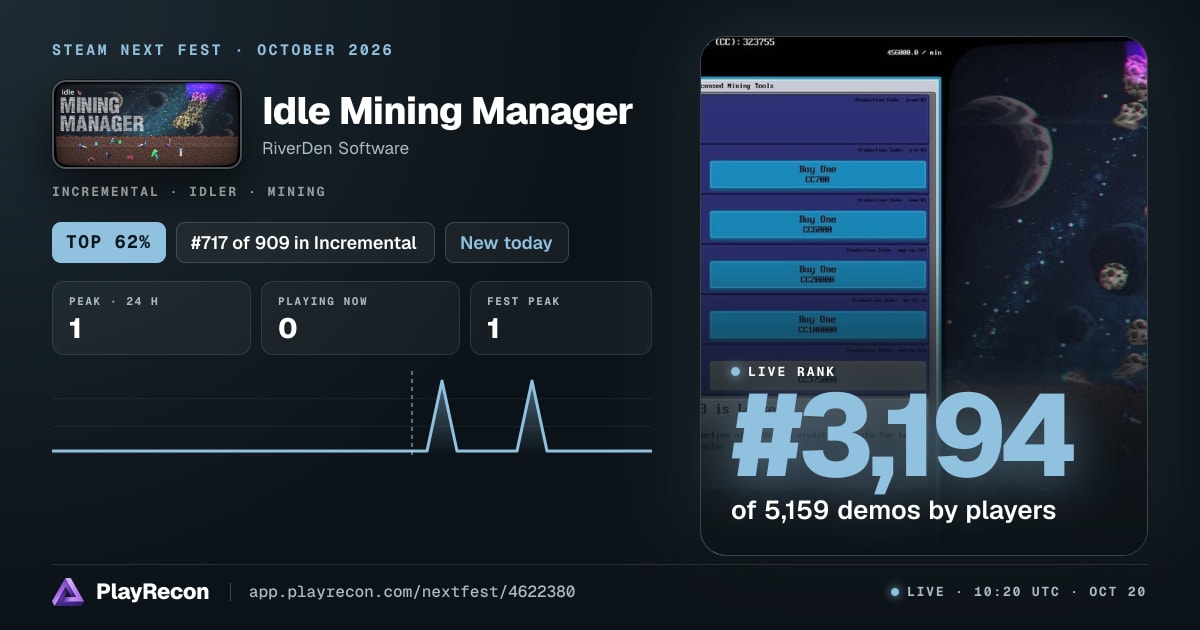Screen dimensions: 1200x630
Task: Click the LIVE RANK label dot
Action: (x=736, y=372)
